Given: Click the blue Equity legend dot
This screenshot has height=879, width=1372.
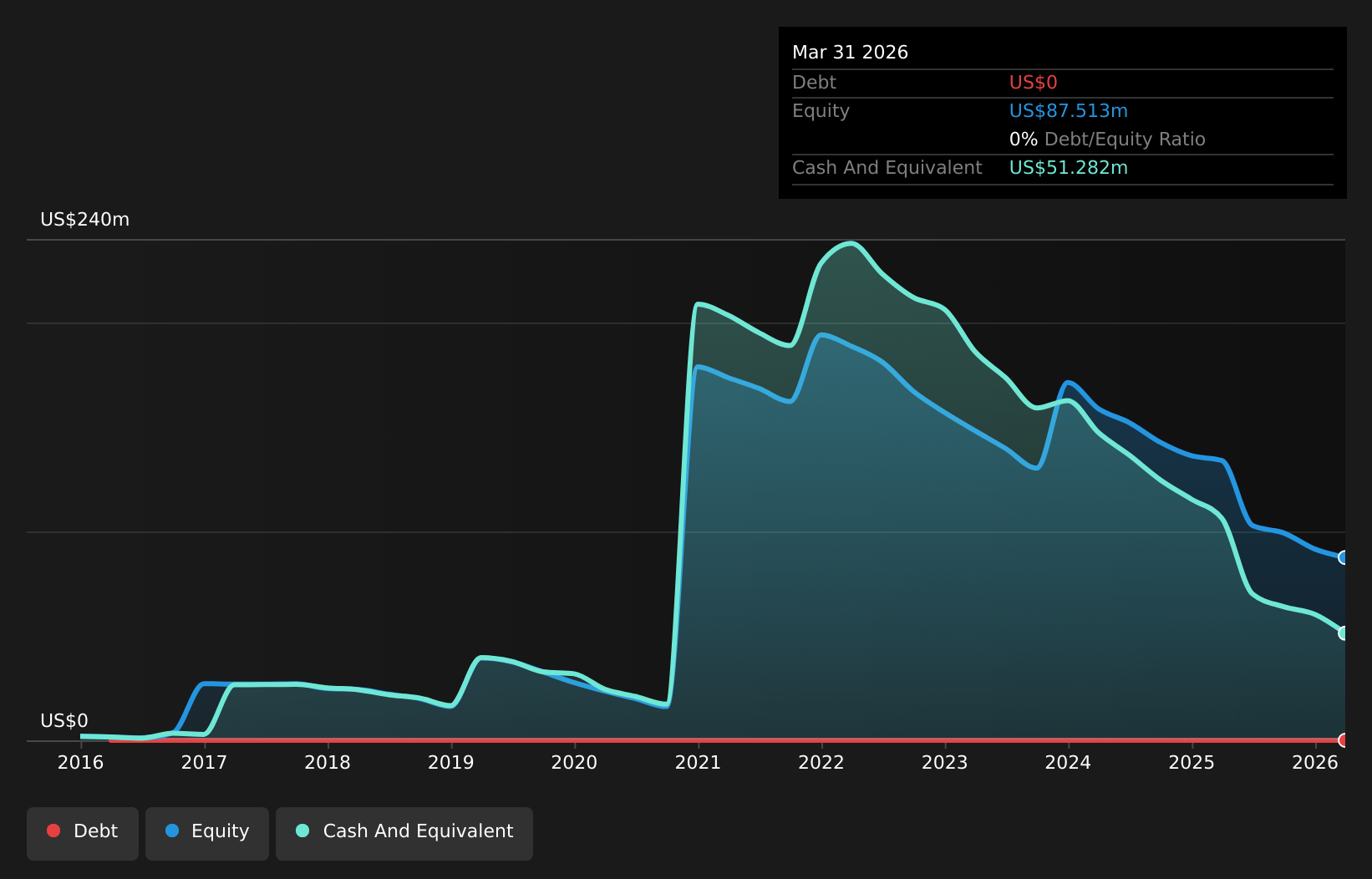Looking at the screenshot, I should coord(172,831).
